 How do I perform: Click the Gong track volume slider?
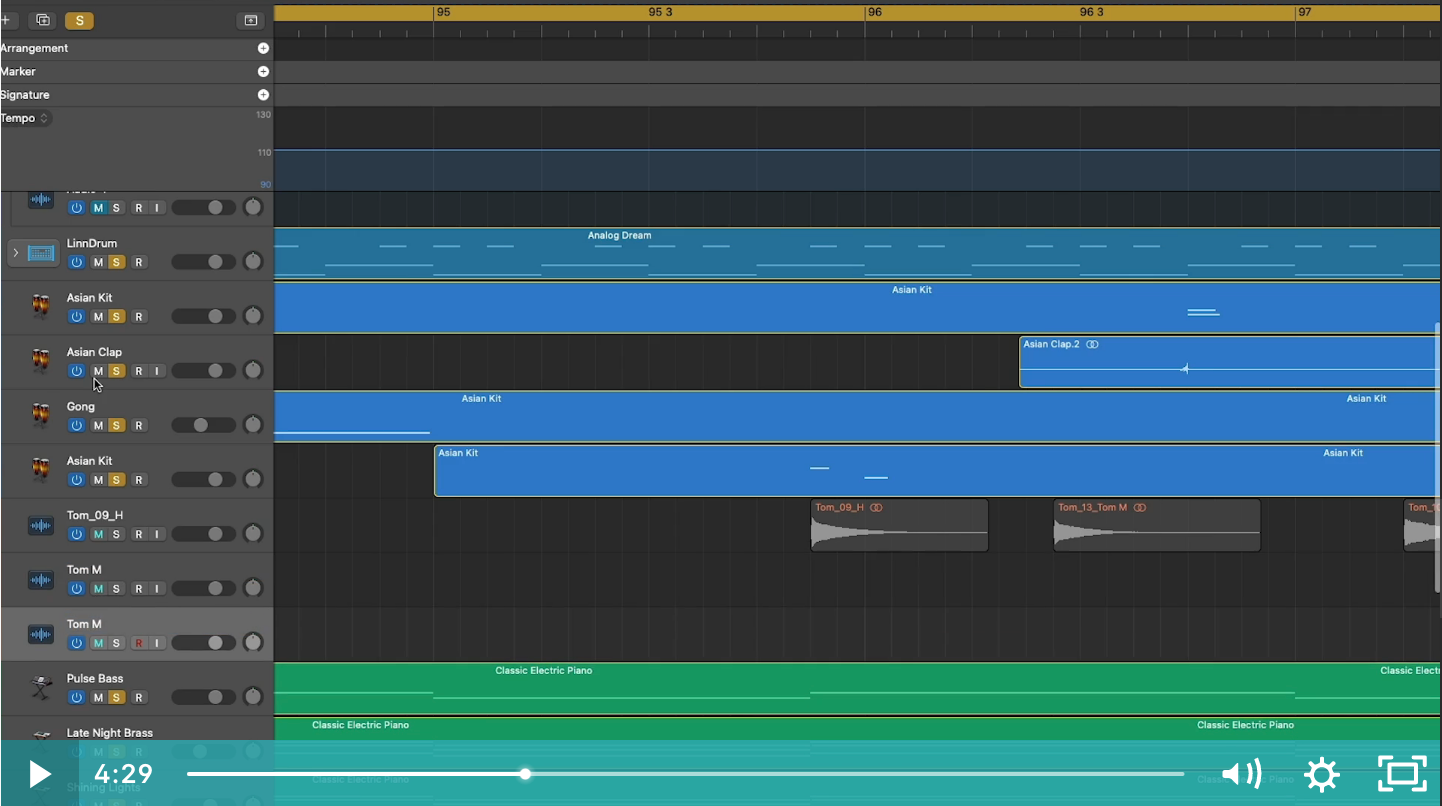pos(204,425)
